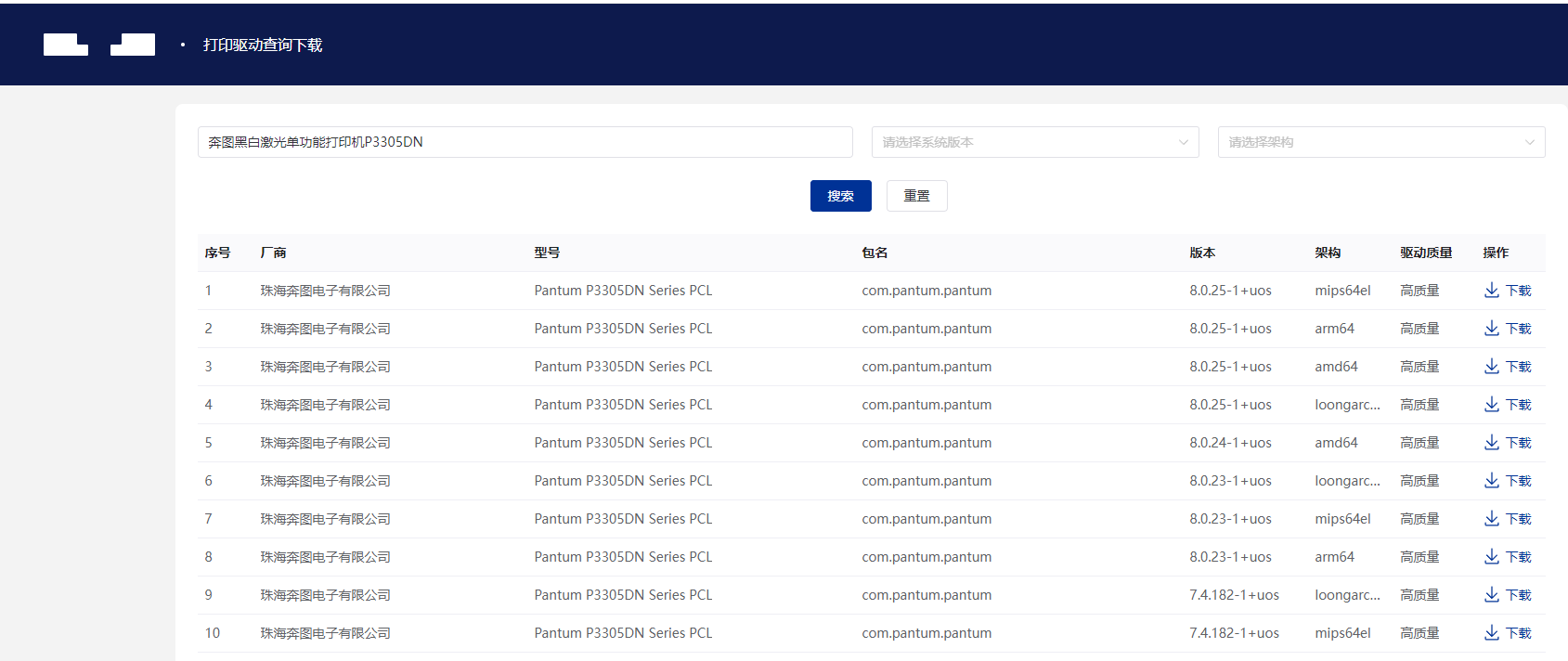Click the 型号 column header
This screenshot has height=661, width=1568.
[x=547, y=253]
